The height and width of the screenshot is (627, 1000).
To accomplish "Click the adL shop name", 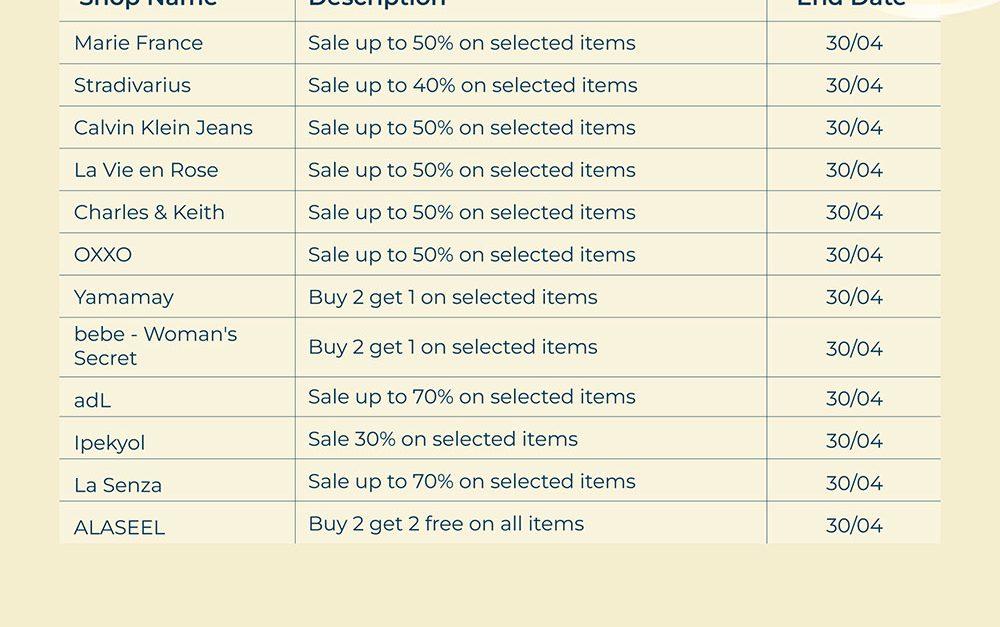I will coord(92,400).
